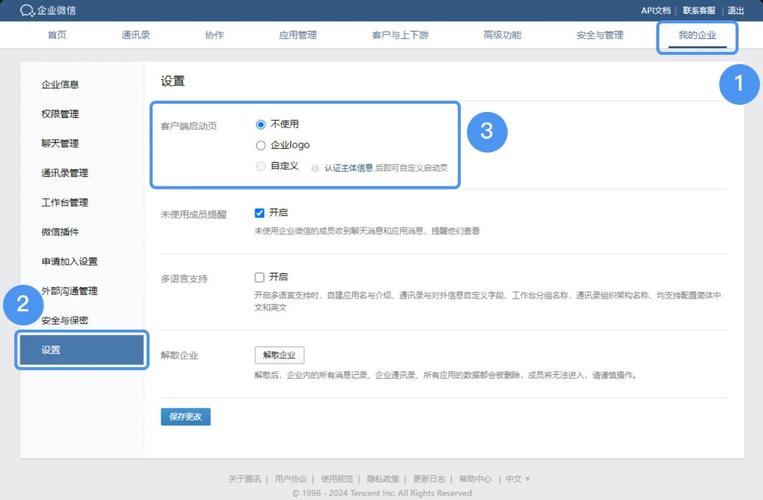
Task: Open the 通讯录 tab
Action: [x=136, y=35]
